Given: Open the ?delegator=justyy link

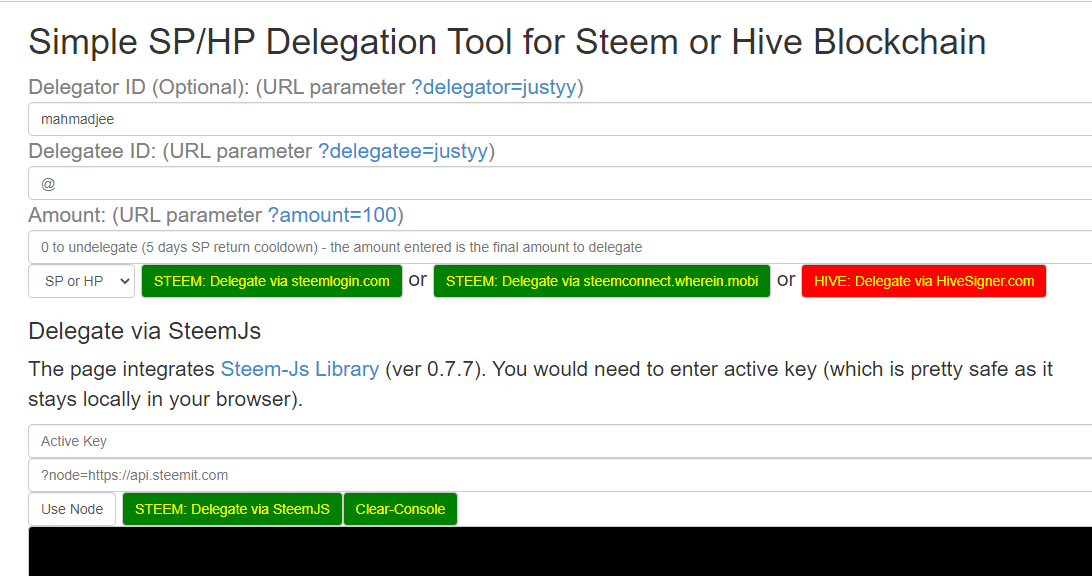Looking at the screenshot, I should point(494,87).
